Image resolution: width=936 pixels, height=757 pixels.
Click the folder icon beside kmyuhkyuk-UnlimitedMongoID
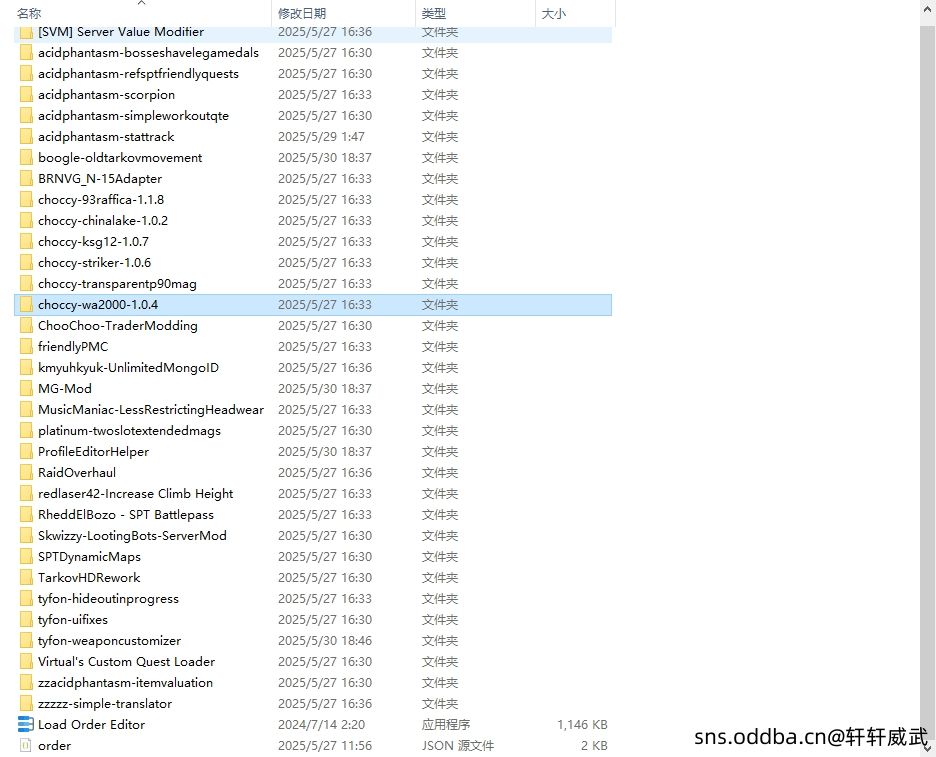point(26,368)
